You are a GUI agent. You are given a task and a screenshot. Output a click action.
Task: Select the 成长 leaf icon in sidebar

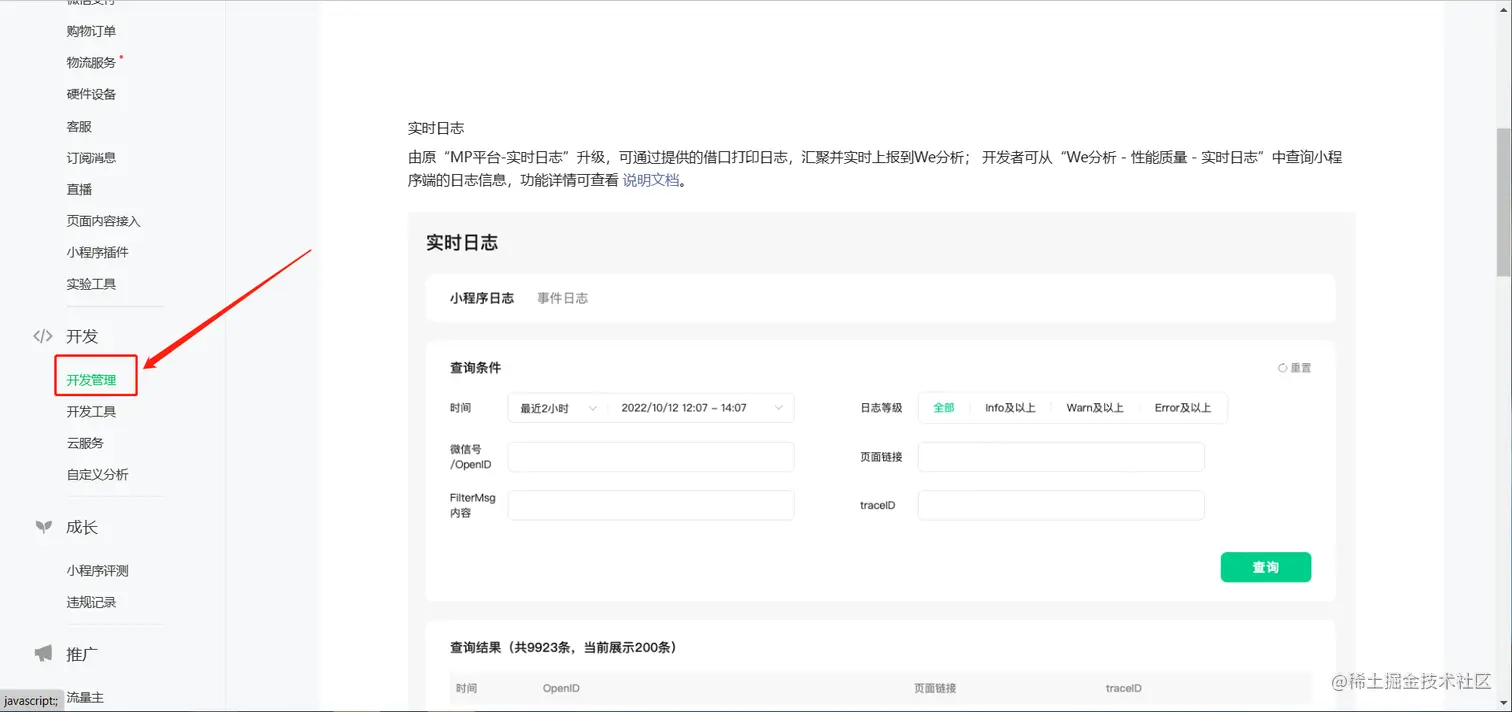pyautogui.click(x=44, y=527)
